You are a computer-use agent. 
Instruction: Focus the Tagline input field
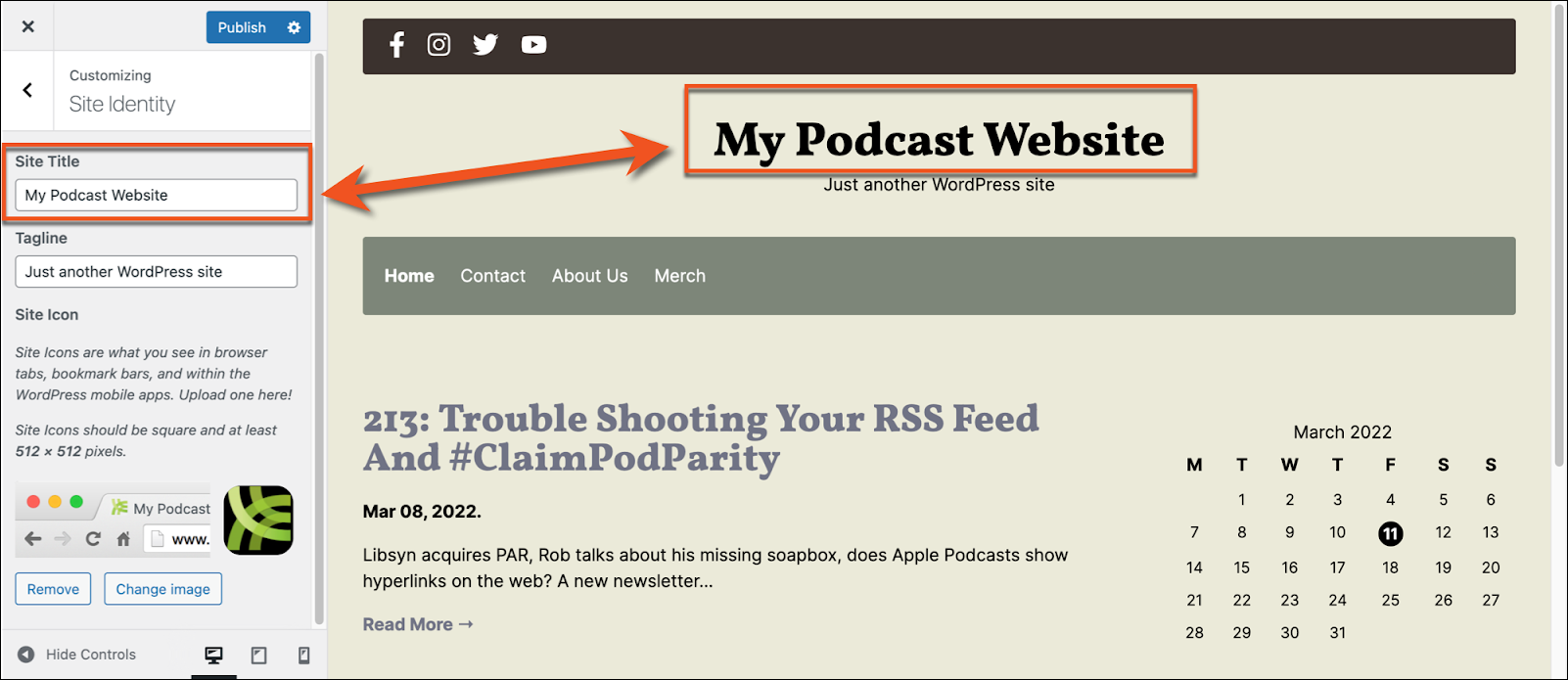coord(156,272)
